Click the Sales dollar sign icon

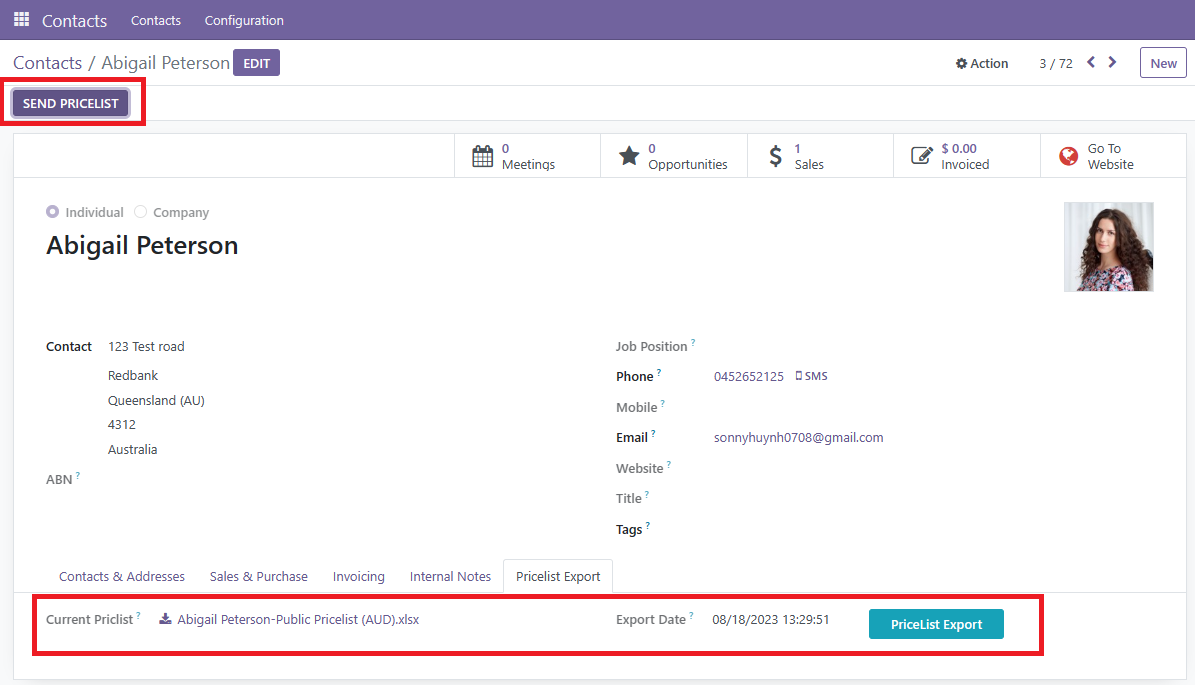click(775, 156)
